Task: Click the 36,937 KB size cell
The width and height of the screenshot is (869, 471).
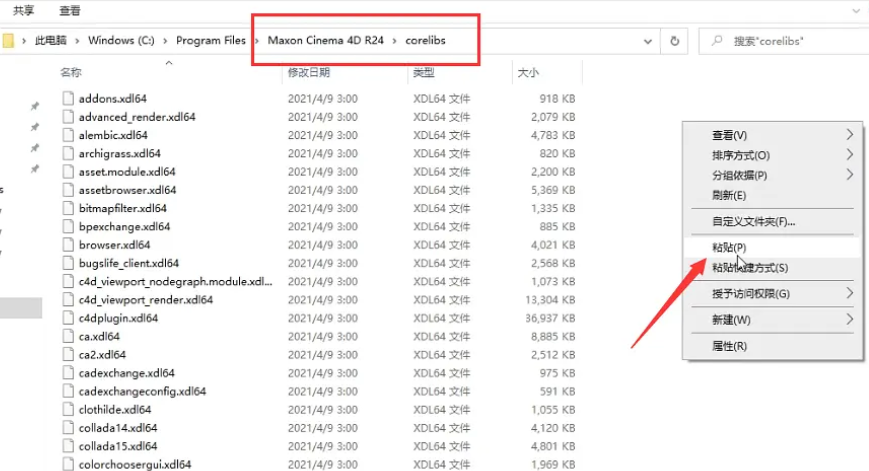Action: tap(550, 318)
